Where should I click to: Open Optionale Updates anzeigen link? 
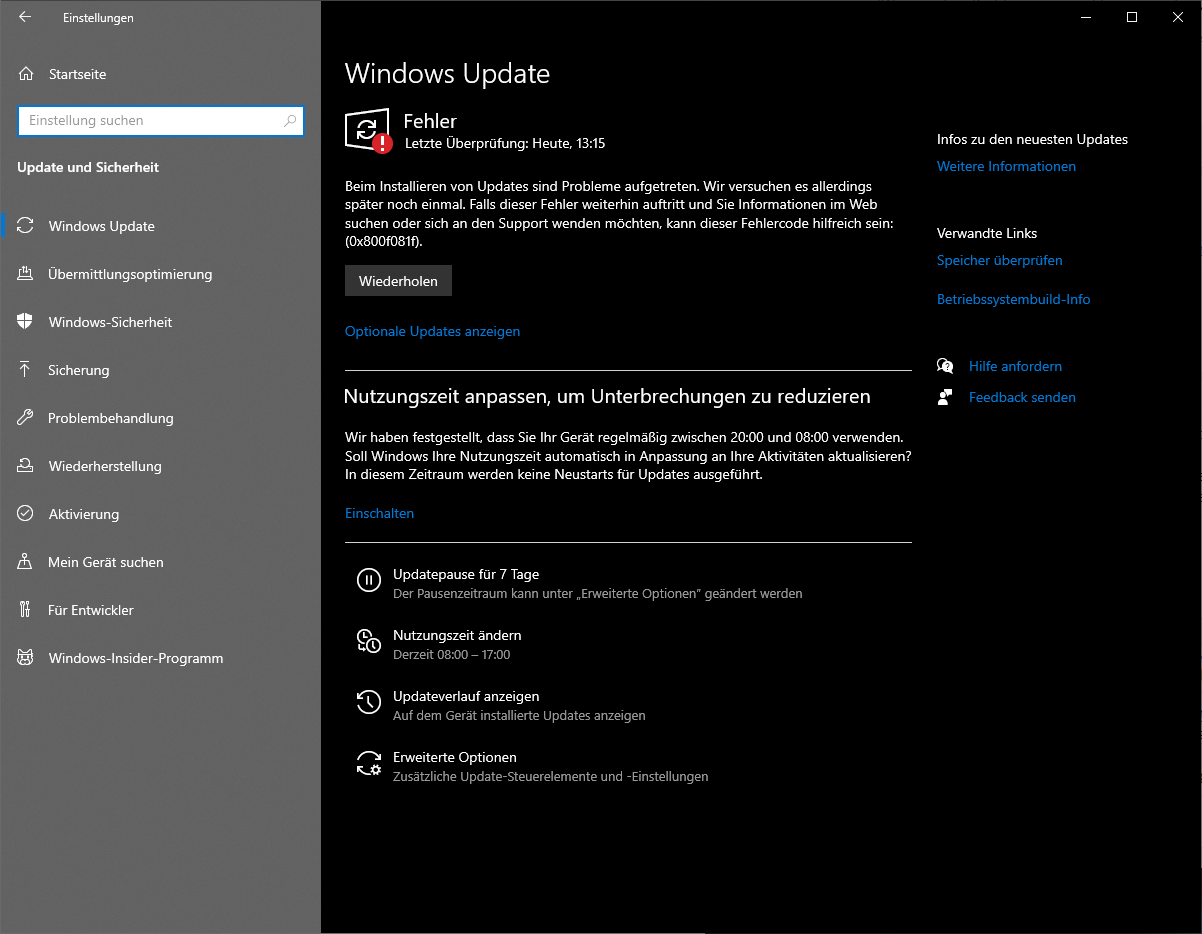coord(432,331)
